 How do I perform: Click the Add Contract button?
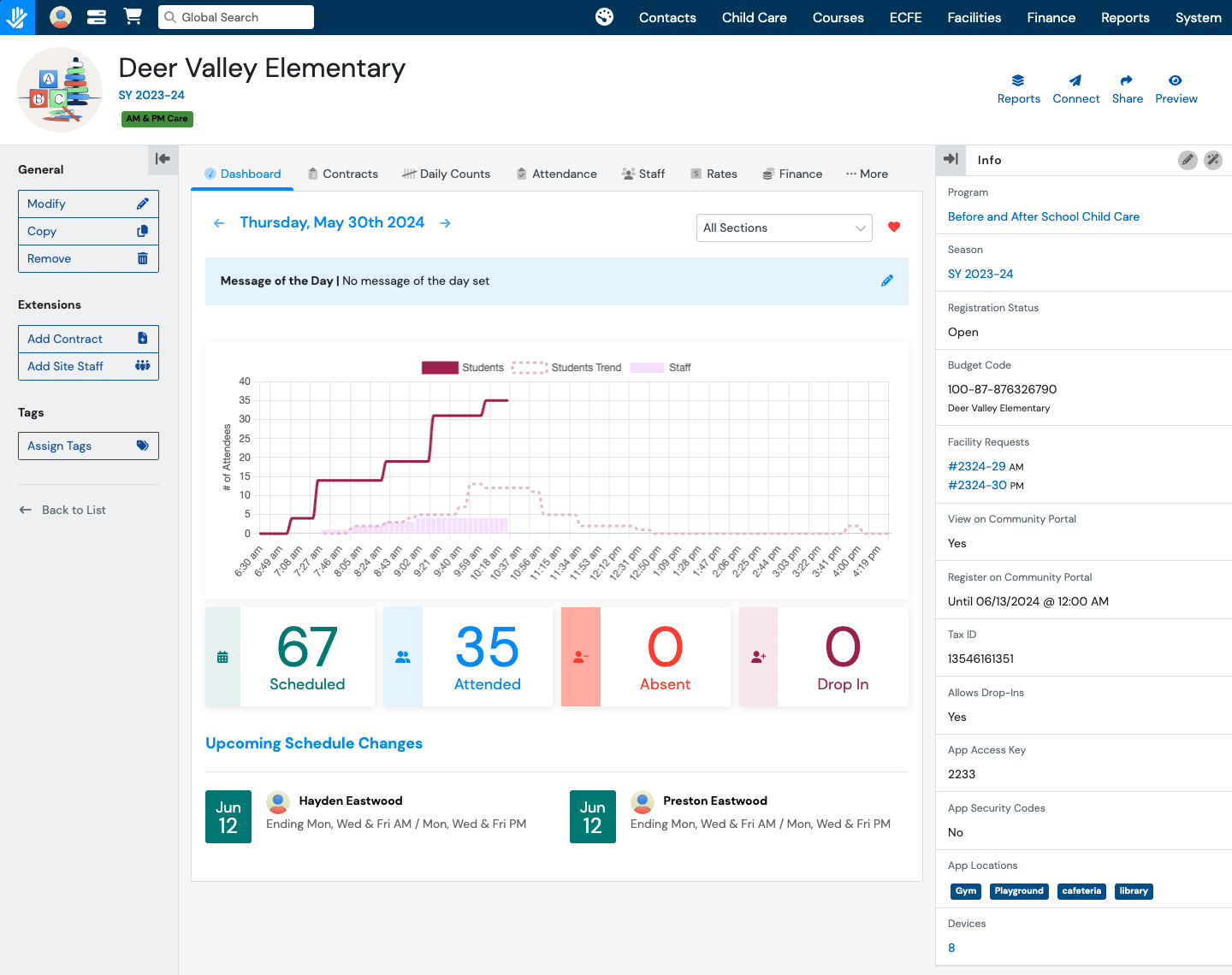(x=88, y=339)
